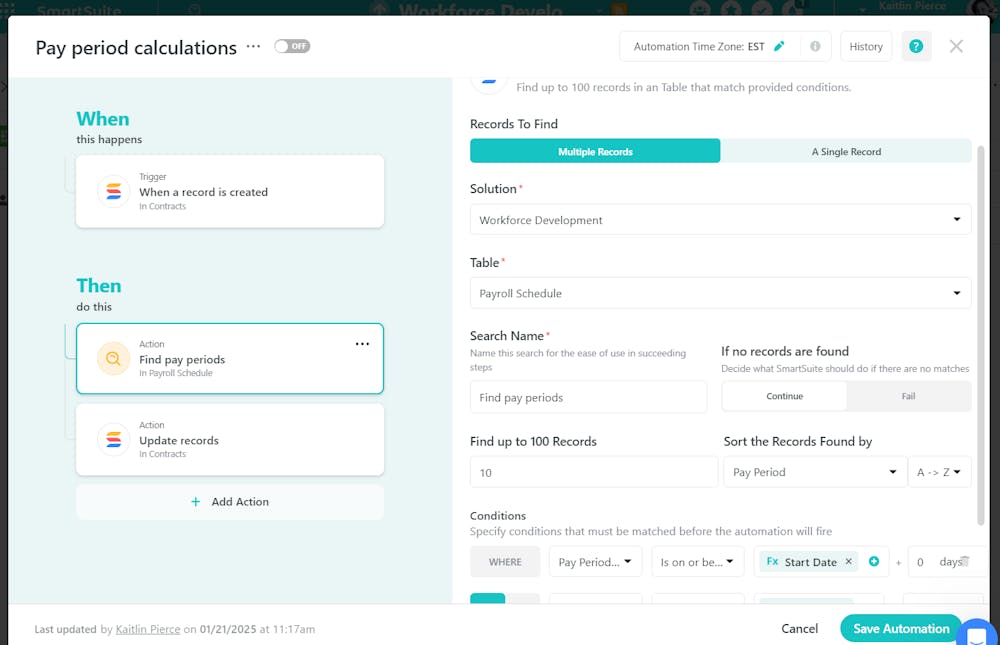Viewport: 1000px width, 645px height.
Task: Click the SmartSuite trigger icon on the trigger card
Action: coord(114,190)
